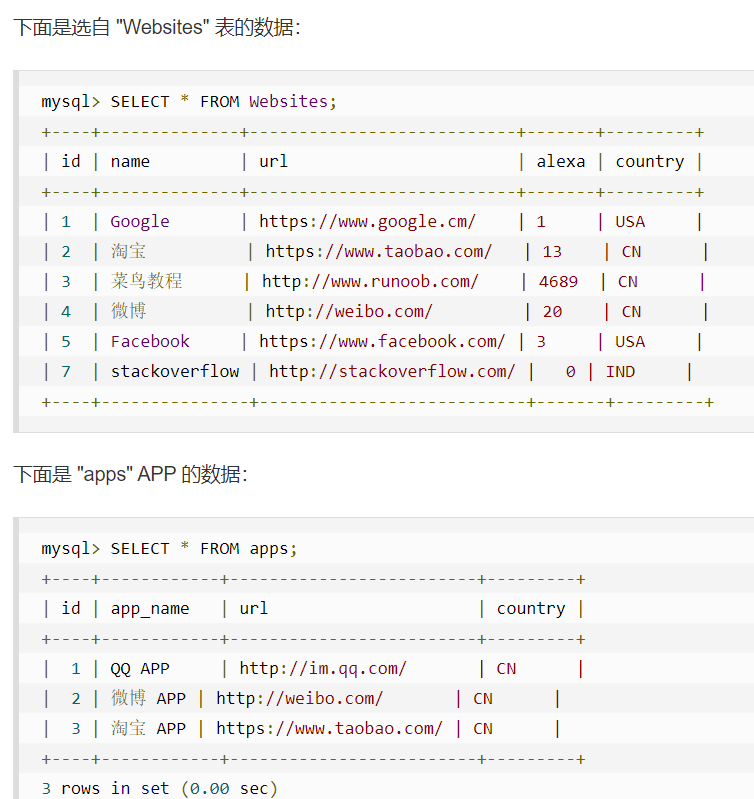Click the "Facebook" name cell
Screen dimensions: 754x799
(x=150, y=341)
